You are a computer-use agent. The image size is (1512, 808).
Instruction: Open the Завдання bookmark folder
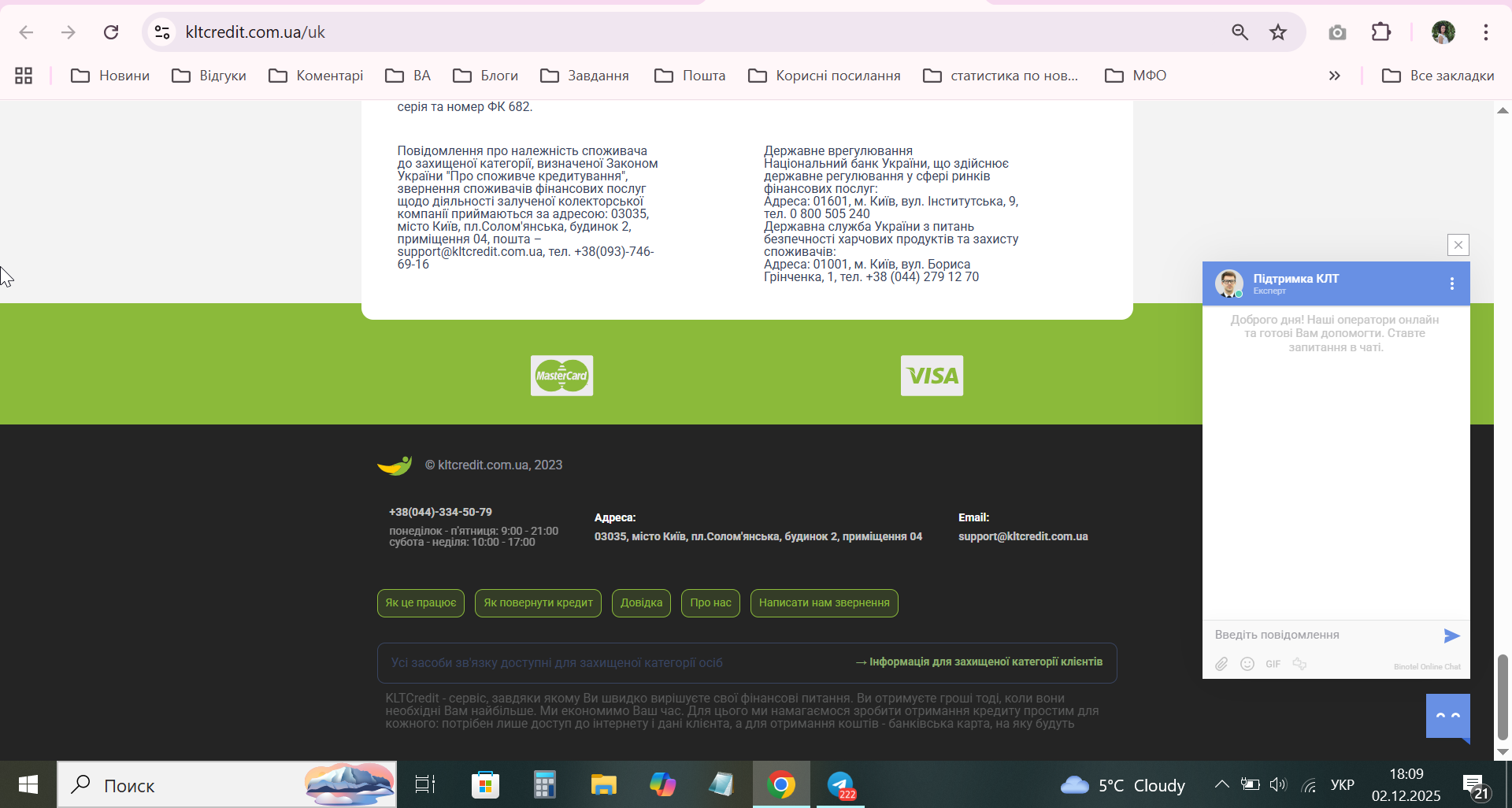point(584,76)
